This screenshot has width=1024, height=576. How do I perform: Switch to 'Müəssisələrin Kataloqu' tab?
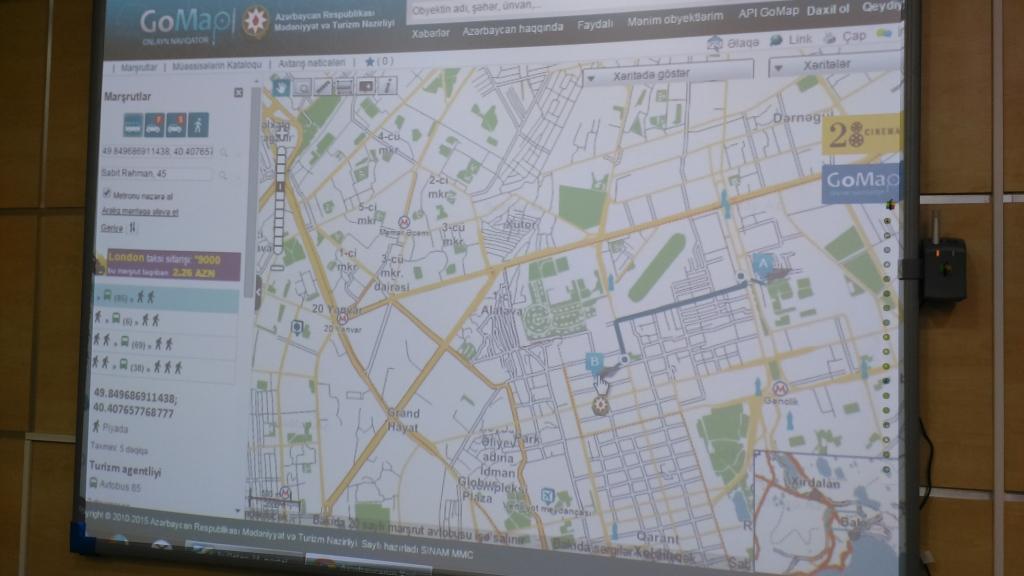(x=217, y=65)
